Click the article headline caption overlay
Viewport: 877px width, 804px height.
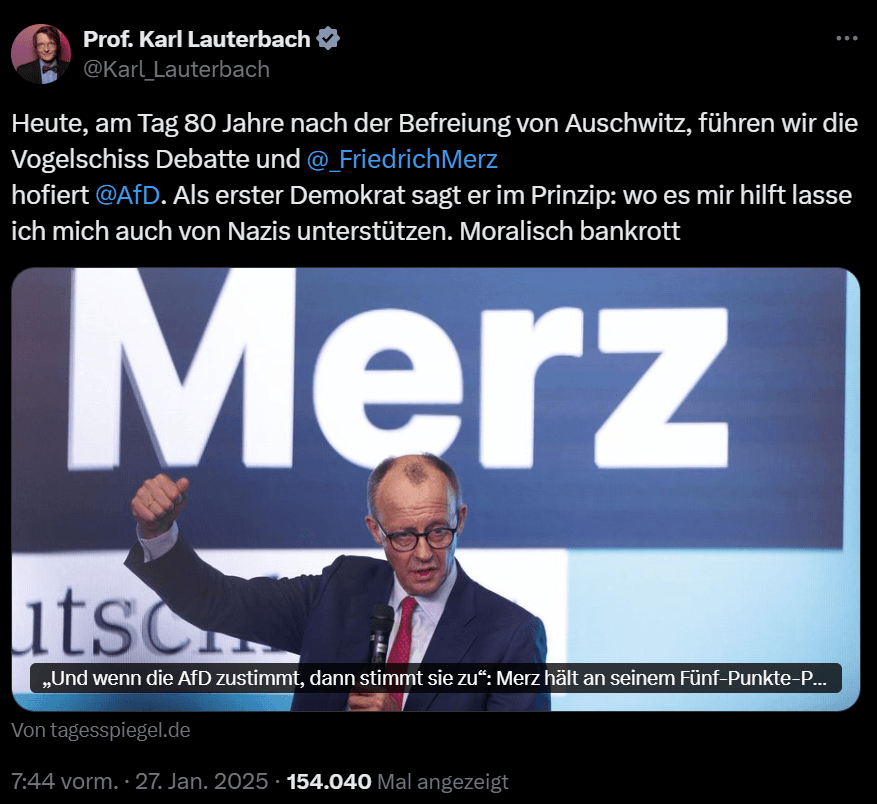[x=435, y=678]
